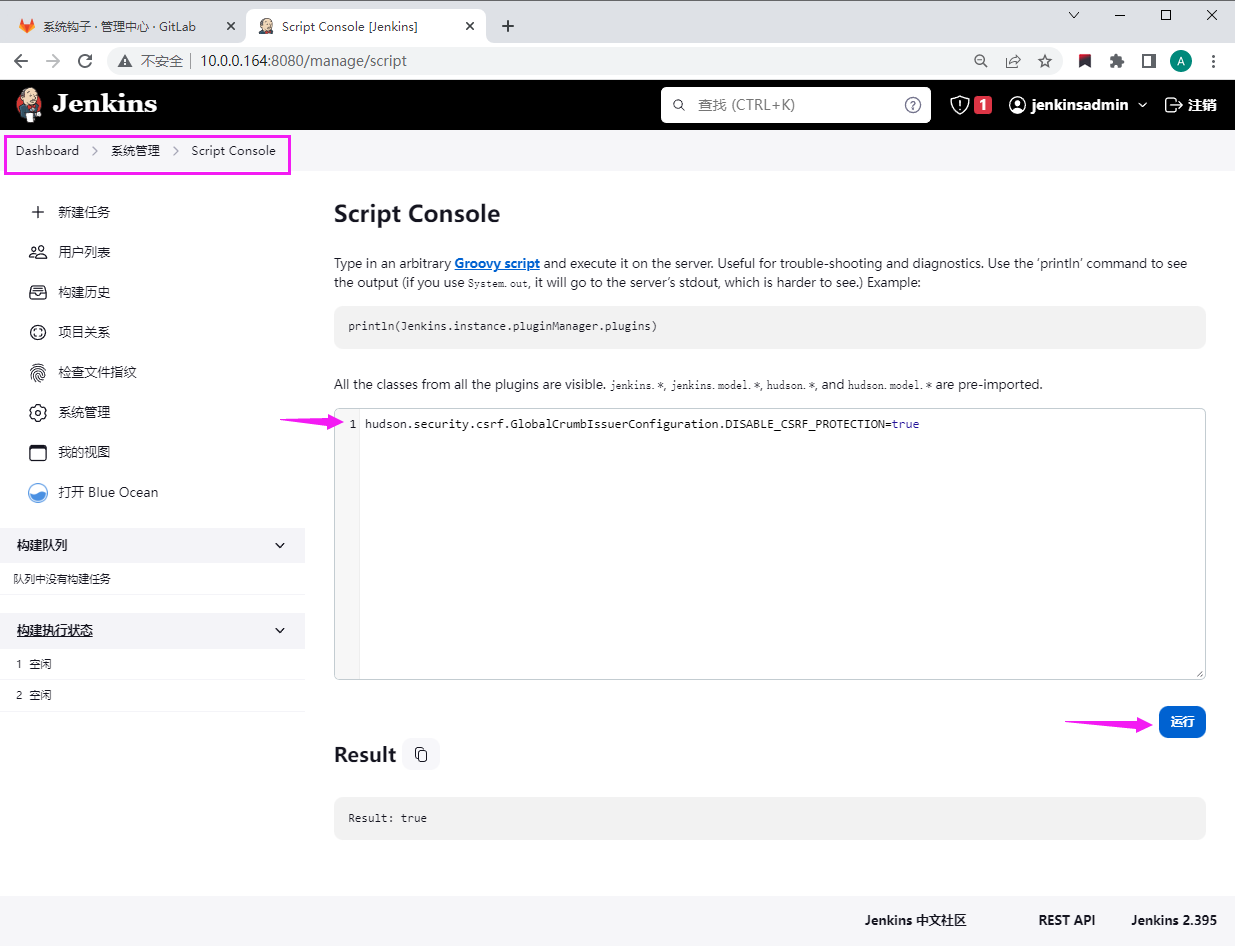Click the println example code text
This screenshot has width=1235, height=946.
coord(503,326)
